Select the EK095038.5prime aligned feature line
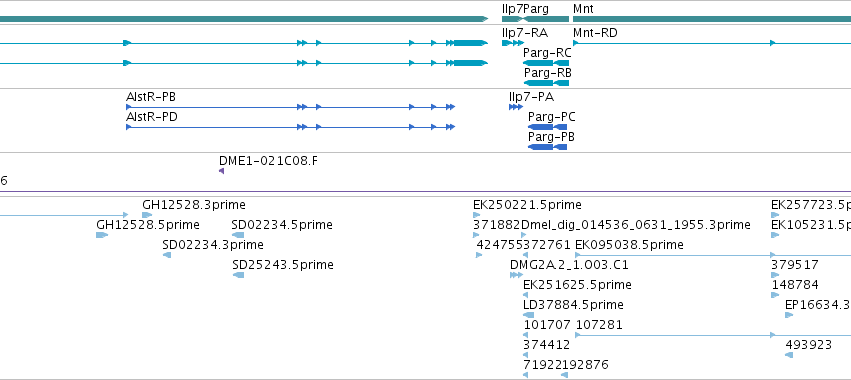This screenshot has width=851, height=380. point(713,255)
